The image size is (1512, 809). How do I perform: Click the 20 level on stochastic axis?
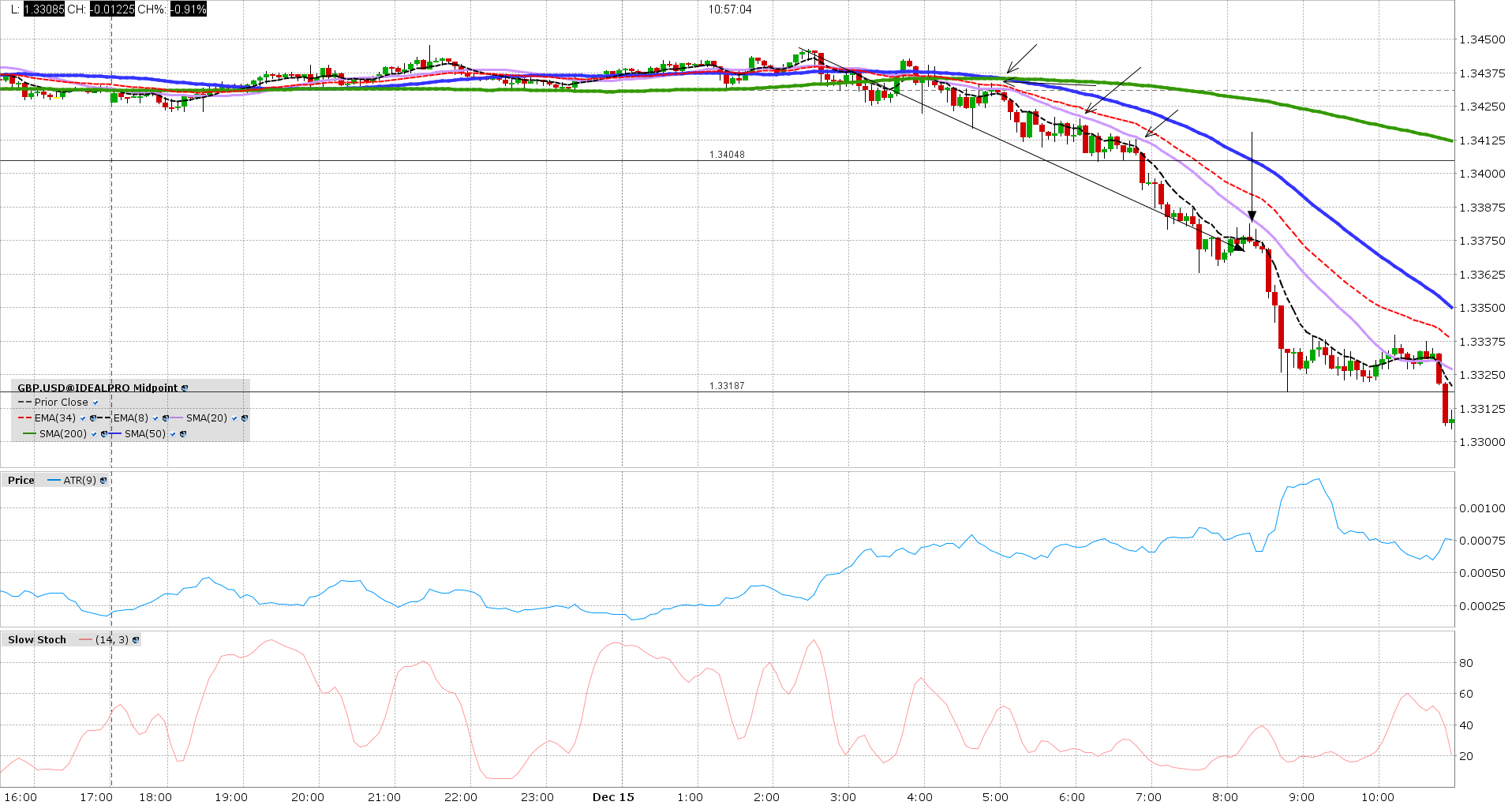coord(1466,756)
